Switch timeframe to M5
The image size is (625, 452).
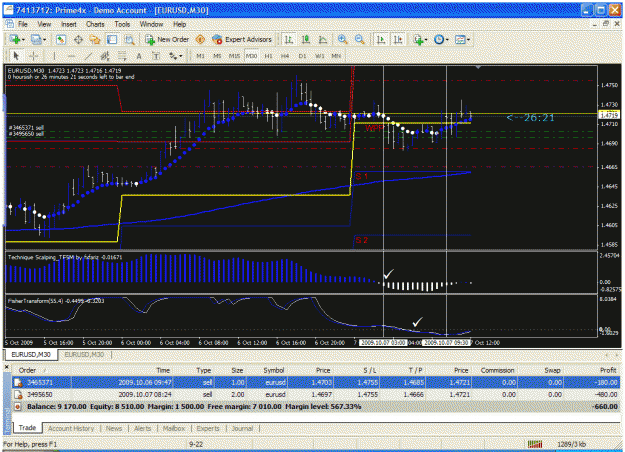point(217,56)
